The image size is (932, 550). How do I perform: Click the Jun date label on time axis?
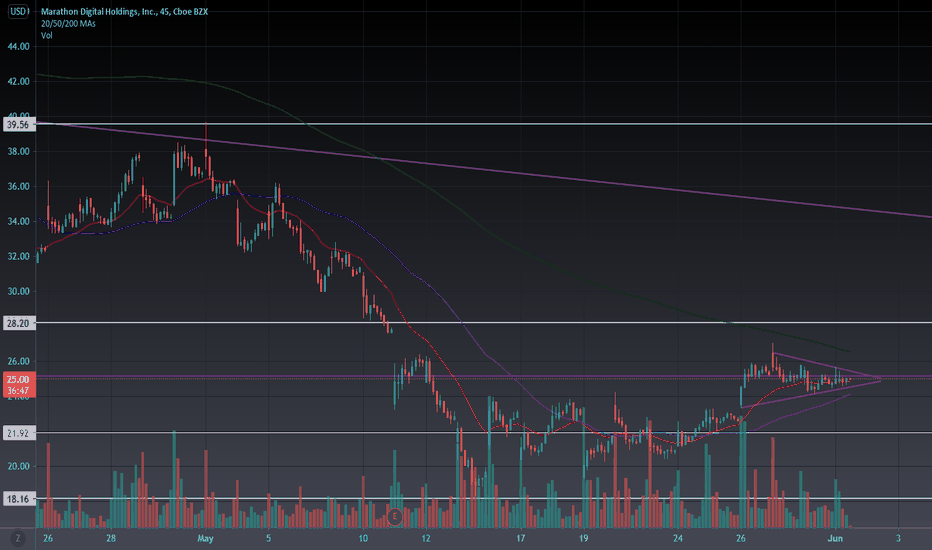tap(835, 539)
